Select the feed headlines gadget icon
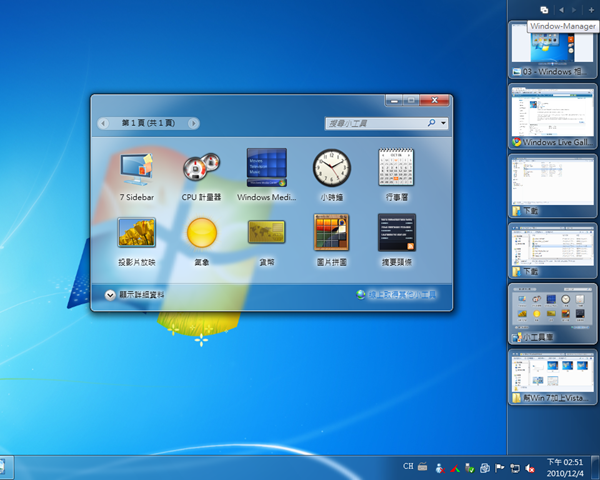This screenshot has width=600, height=480. [x=396, y=233]
